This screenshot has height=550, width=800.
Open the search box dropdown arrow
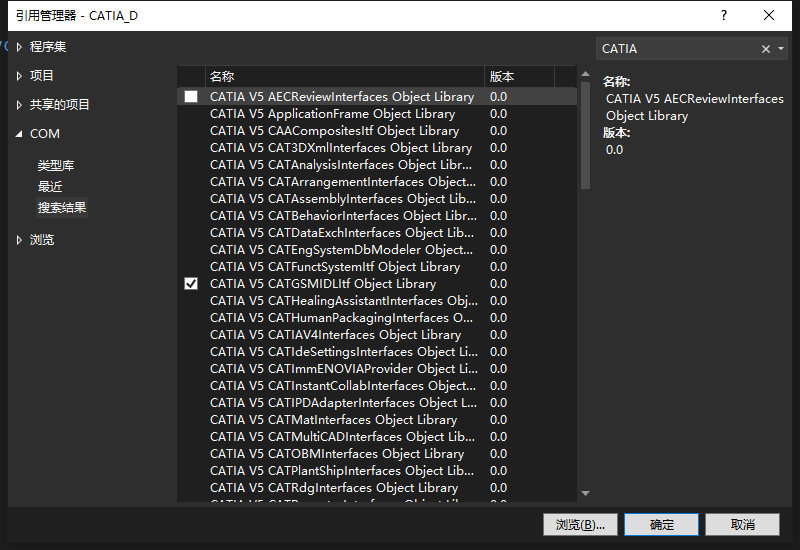(781, 49)
